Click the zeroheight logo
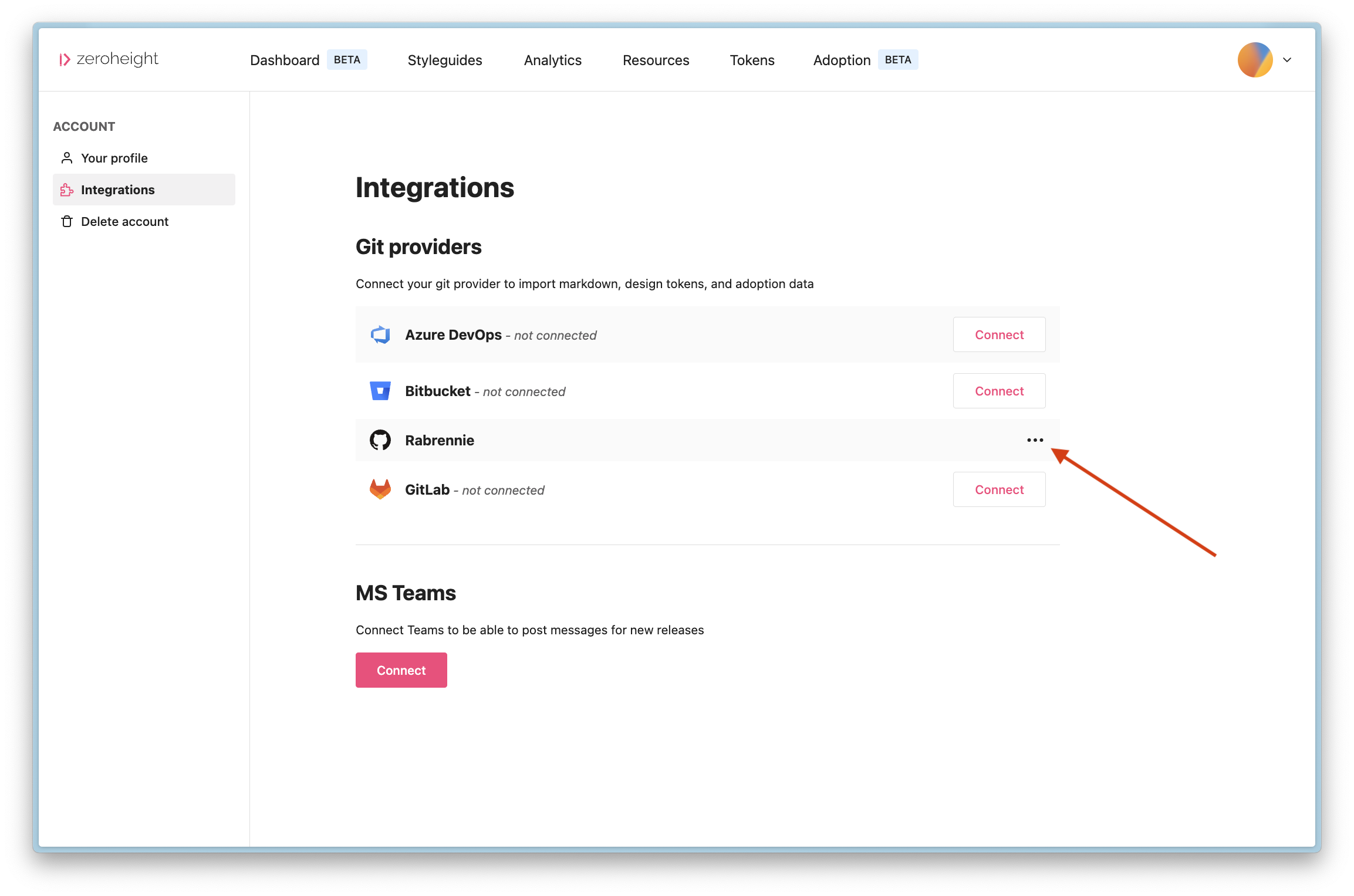This screenshot has width=1354, height=896. point(109,59)
